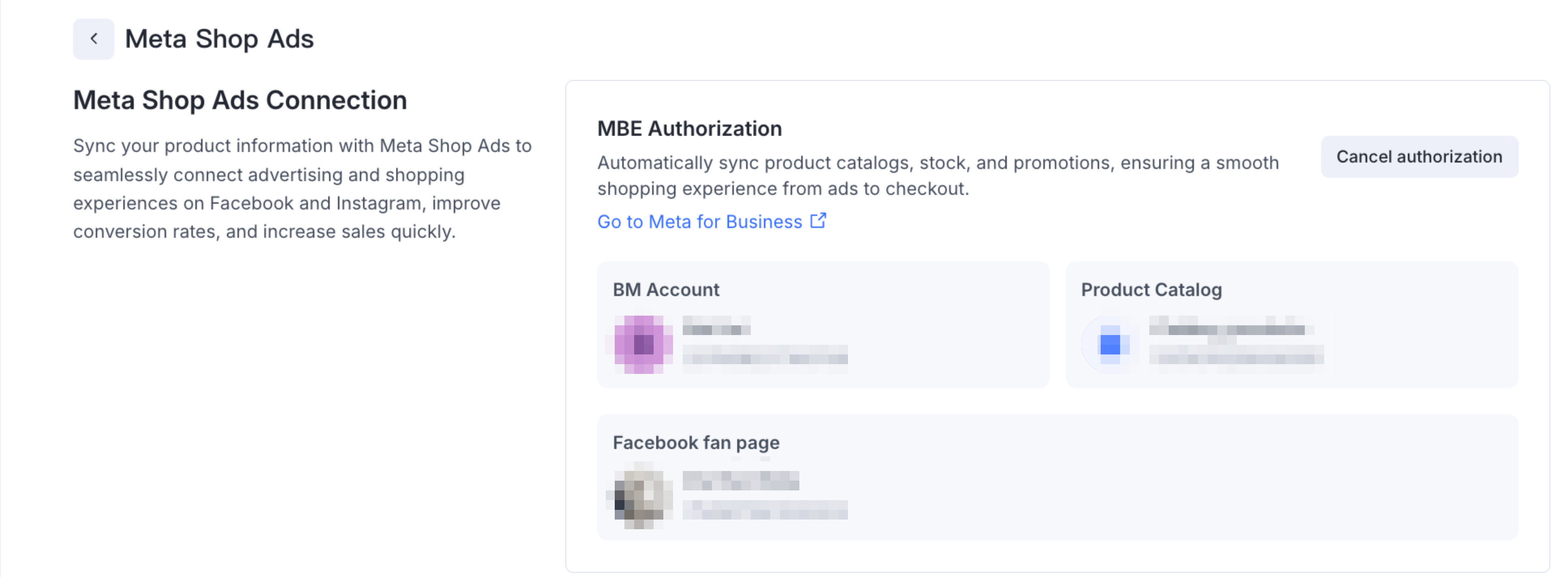Click the blue Product Catalog icon
Image resolution: width=1568 pixels, height=577 pixels.
click(x=1110, y=344)
